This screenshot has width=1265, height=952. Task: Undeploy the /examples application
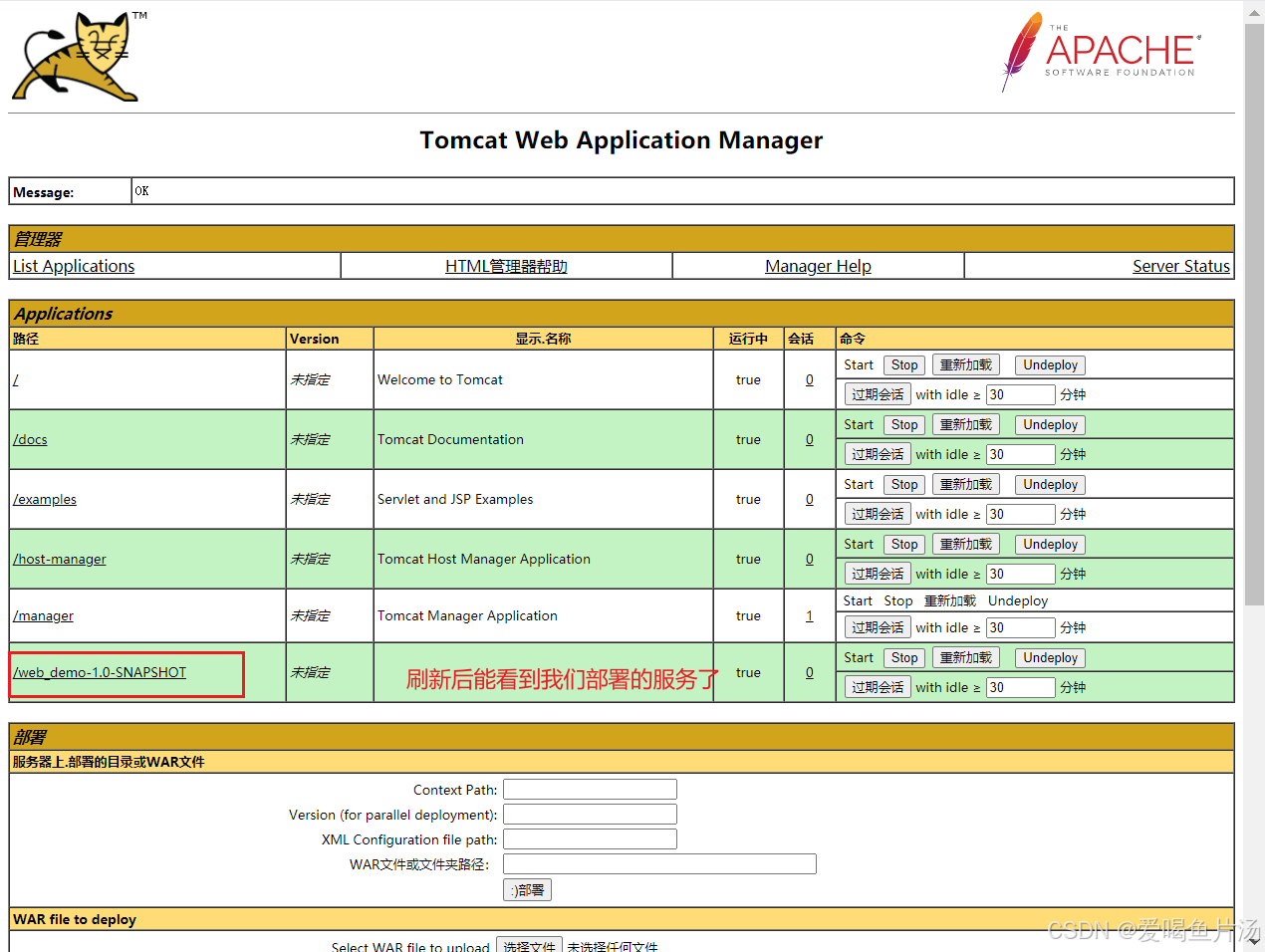1050,485
